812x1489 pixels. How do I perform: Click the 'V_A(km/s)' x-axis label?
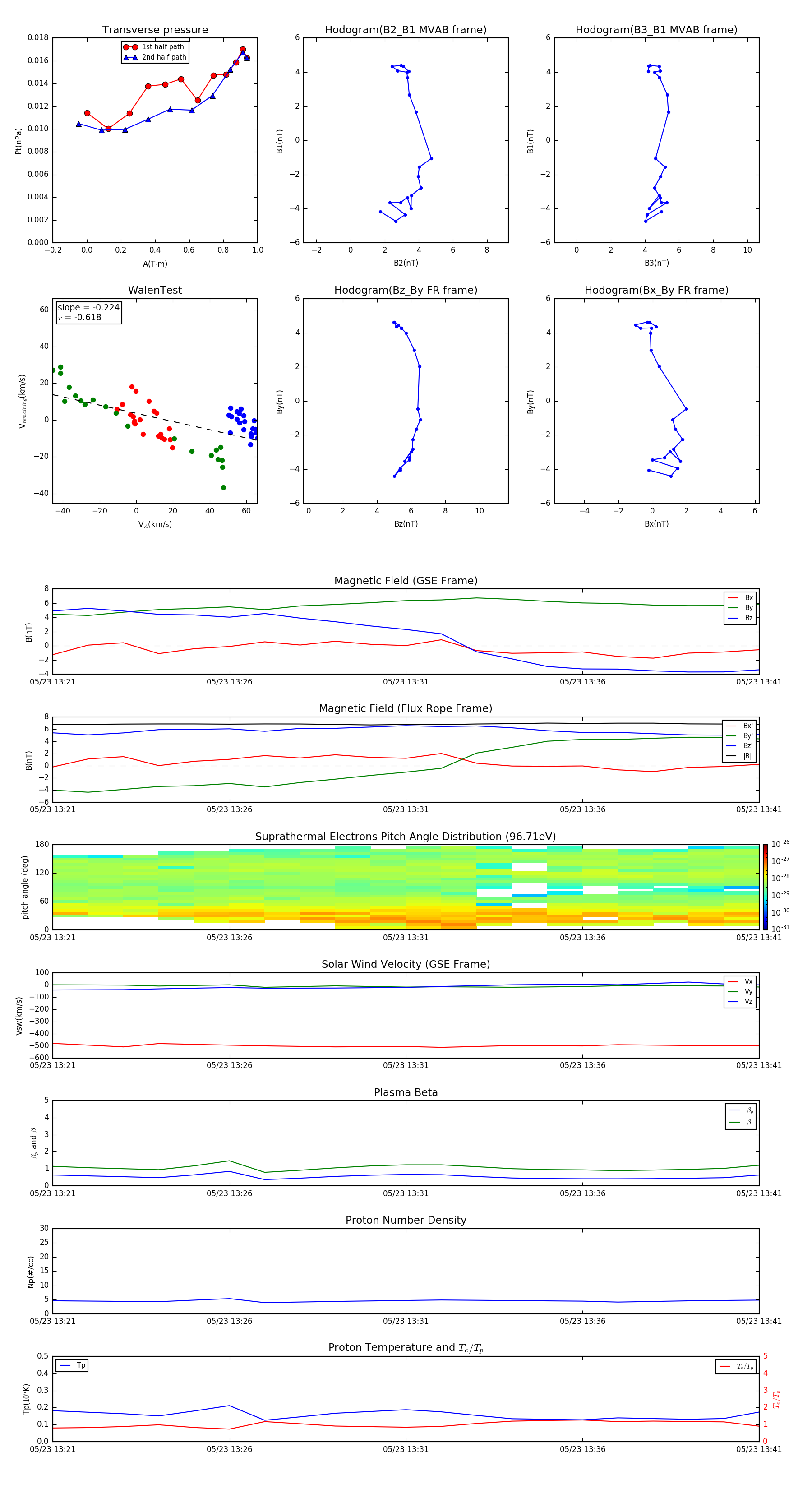coord(155,525)
